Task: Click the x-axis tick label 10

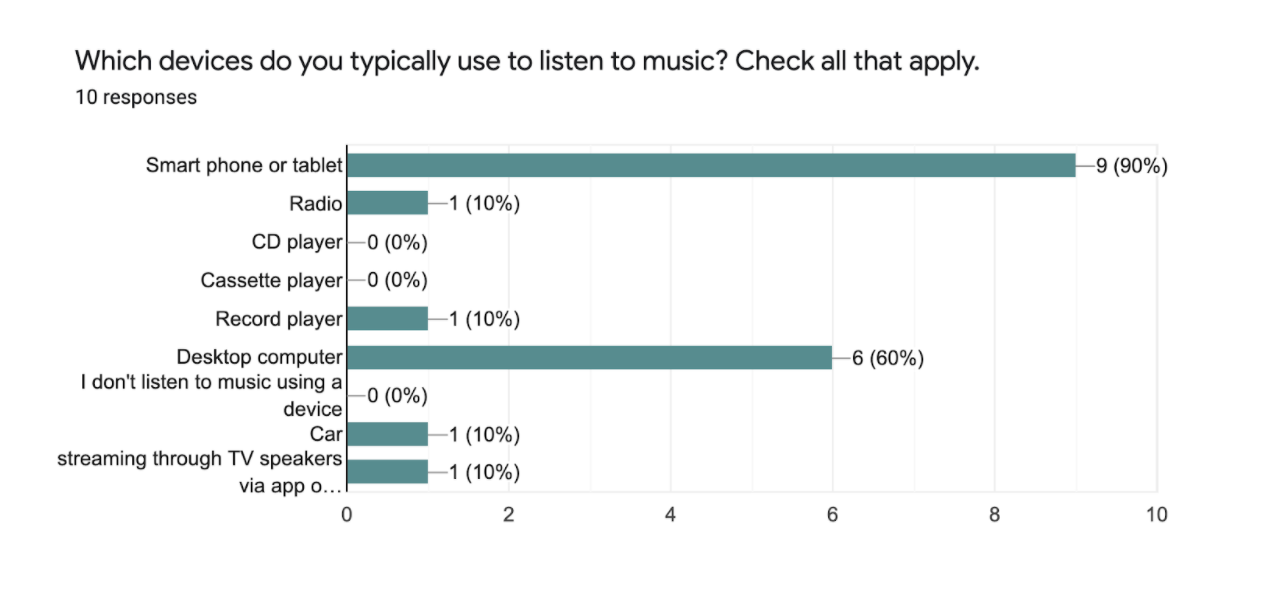Action: [1157, 516]
